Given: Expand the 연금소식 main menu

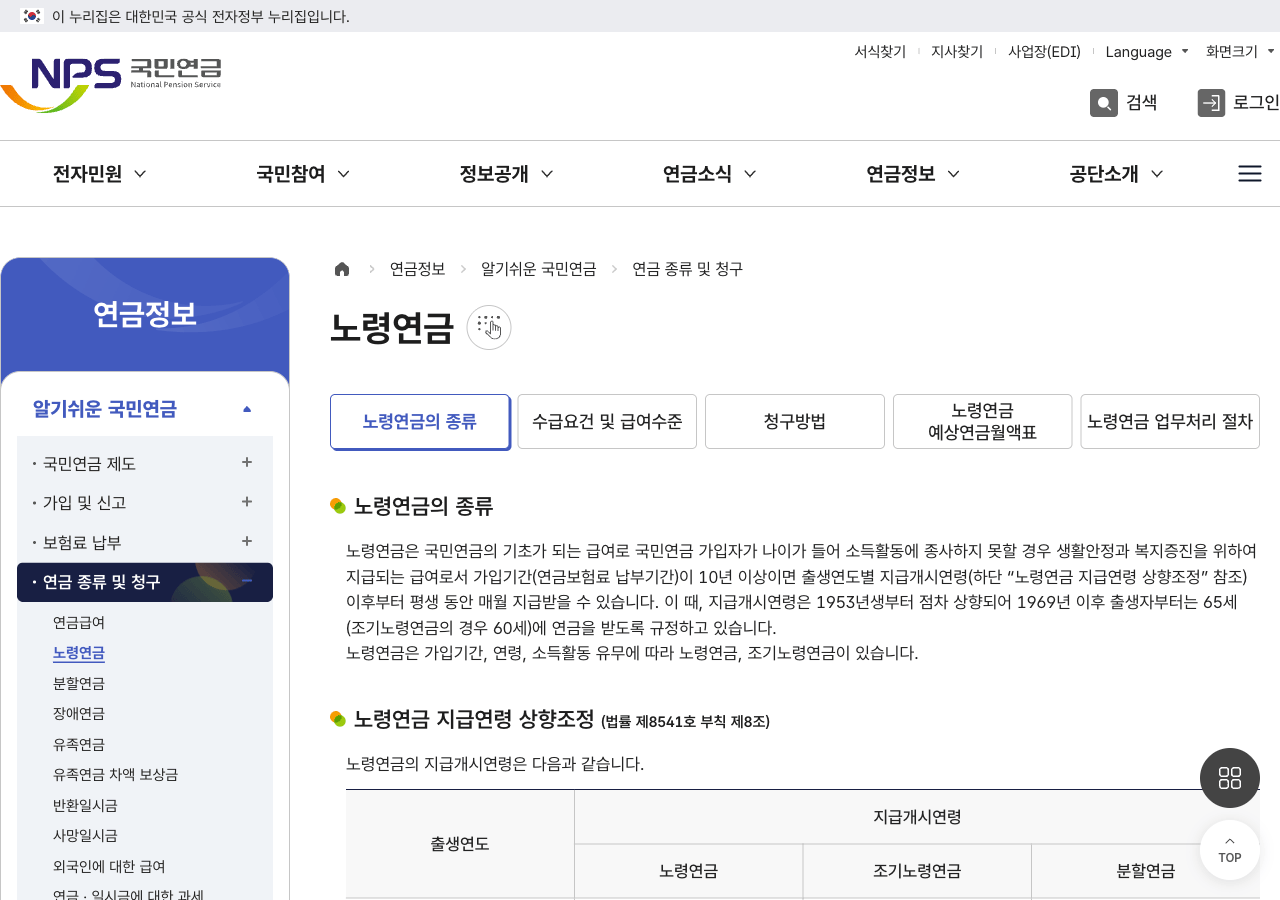Looking at the screenshot, I should tap(710, 174).
